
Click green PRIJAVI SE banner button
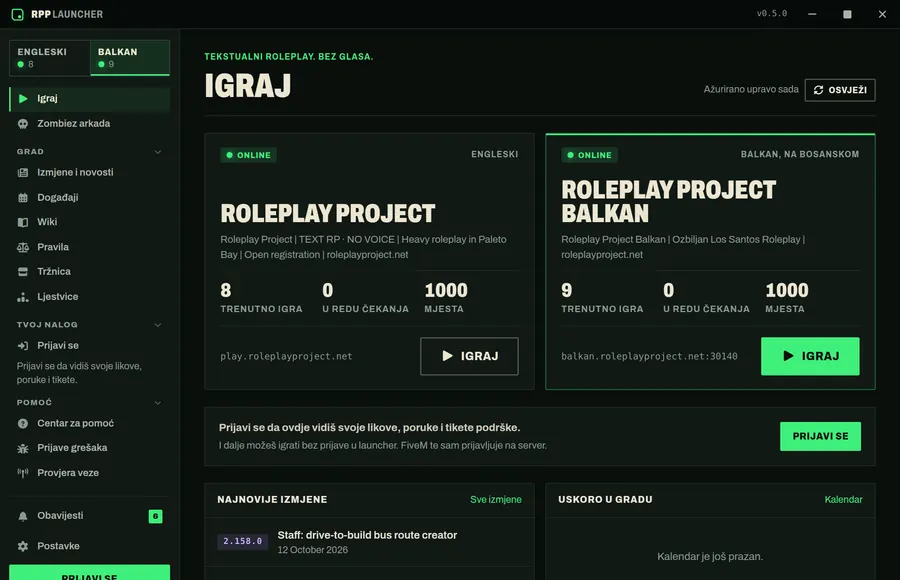820,436
